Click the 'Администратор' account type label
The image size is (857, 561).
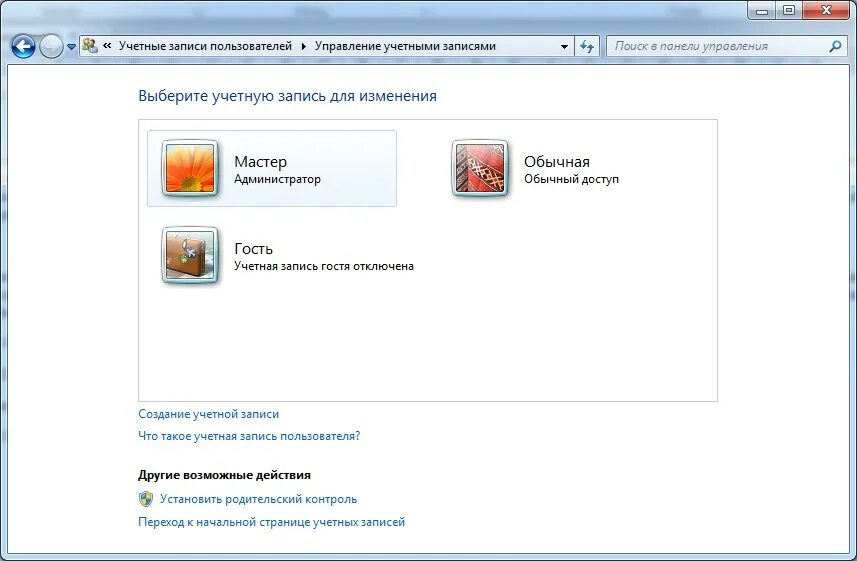tap(277, 179)
